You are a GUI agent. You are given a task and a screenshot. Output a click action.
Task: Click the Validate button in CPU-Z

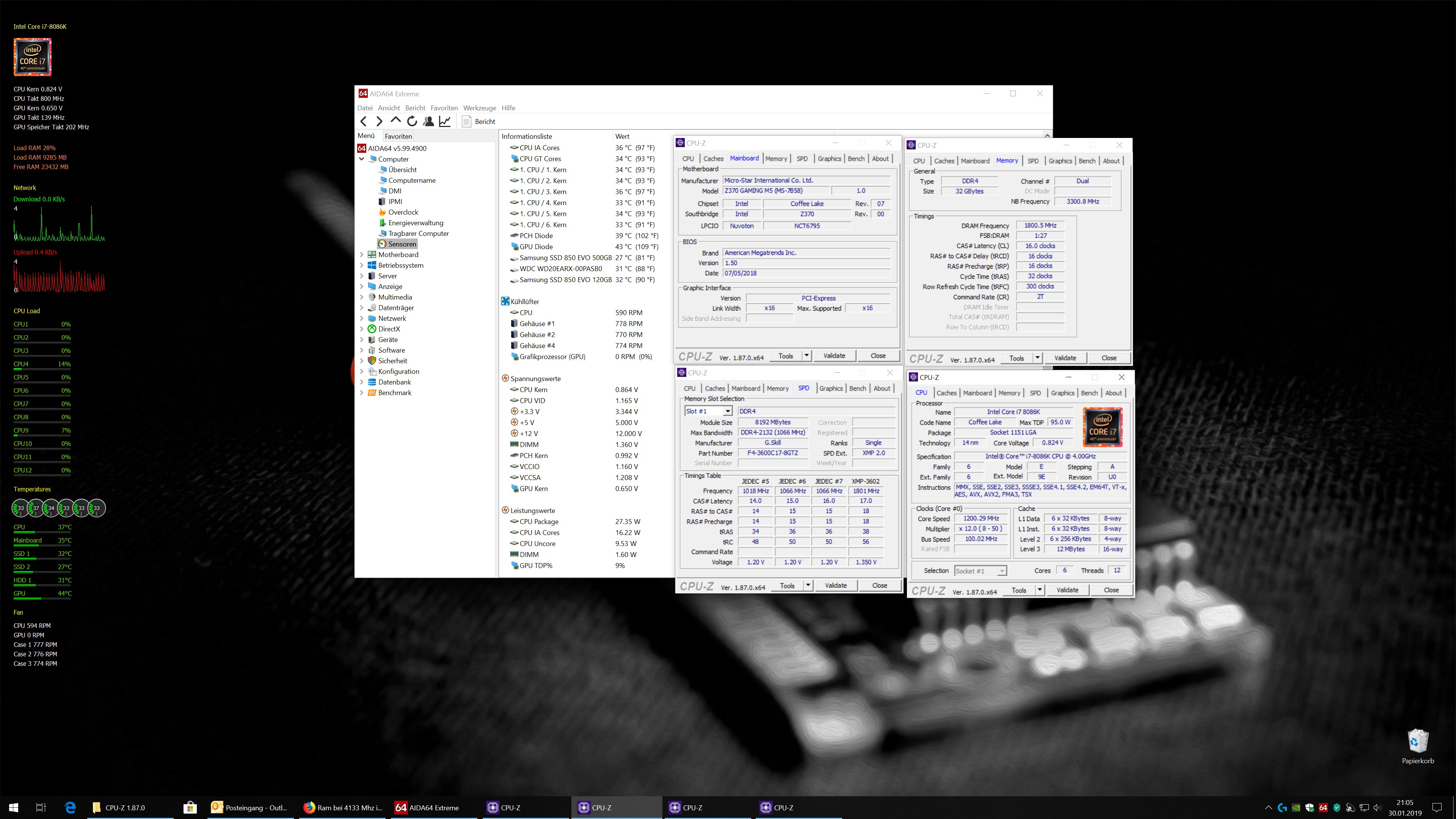pos(835,355)
